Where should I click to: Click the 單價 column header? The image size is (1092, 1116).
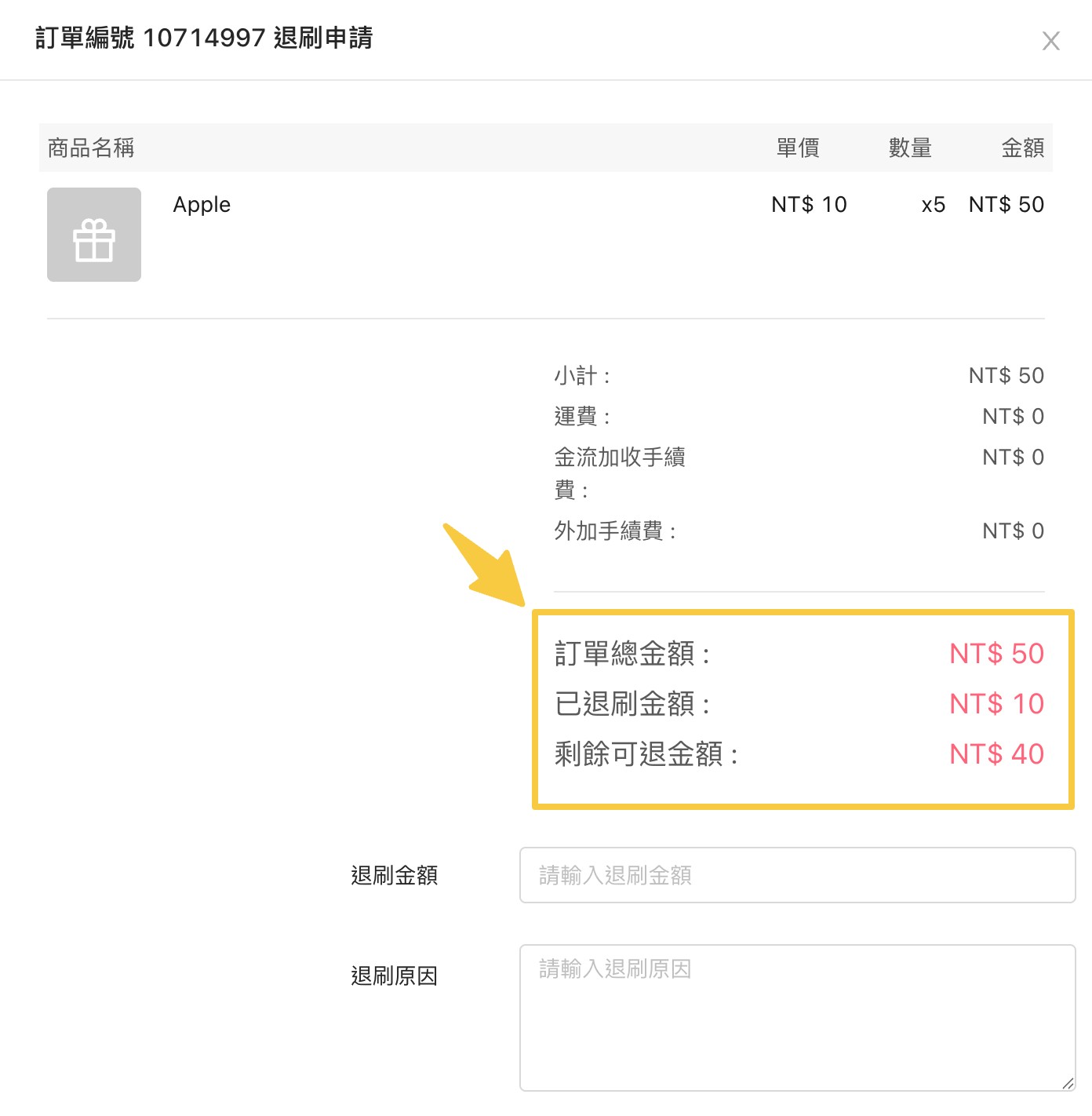pyautogui.click(x=798, y=148)
